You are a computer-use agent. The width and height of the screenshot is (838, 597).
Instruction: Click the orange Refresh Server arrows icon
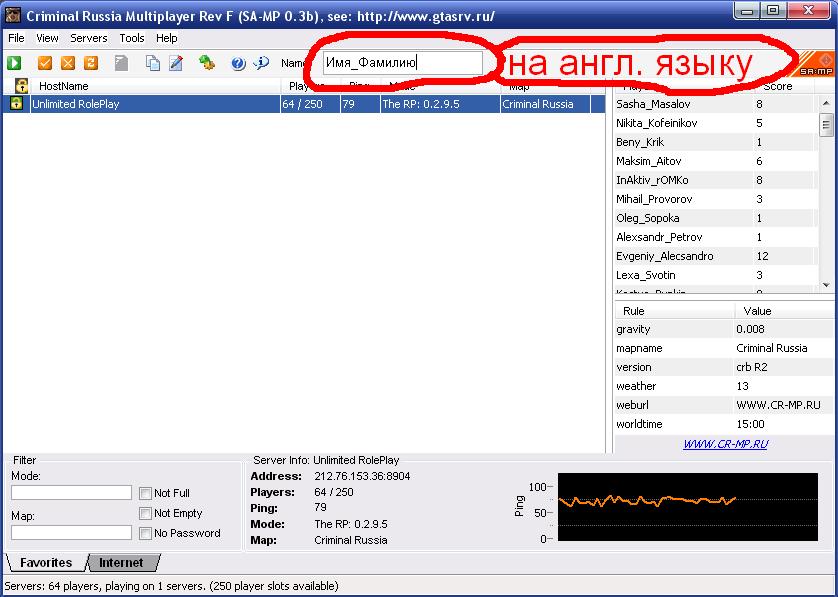[91, 63]
